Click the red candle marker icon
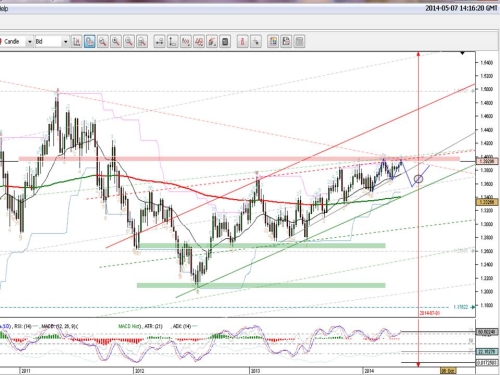This screenshot has height=375, width=500. click(x=243, y=42)
